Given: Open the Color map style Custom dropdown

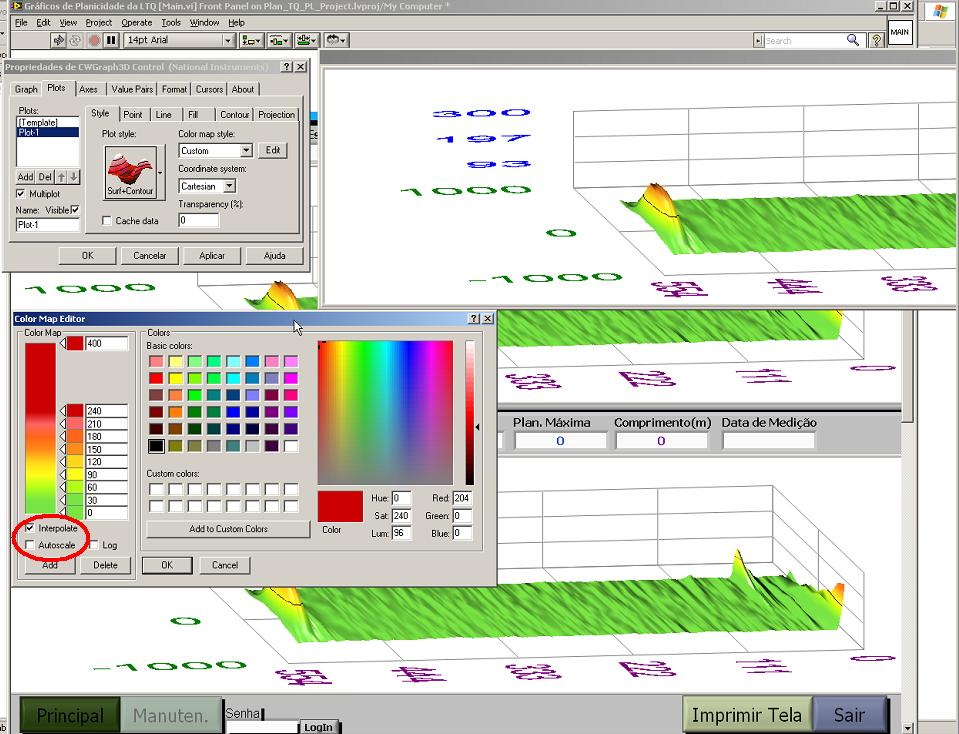Looking at the screenshot, I should [x=246, y=150].
